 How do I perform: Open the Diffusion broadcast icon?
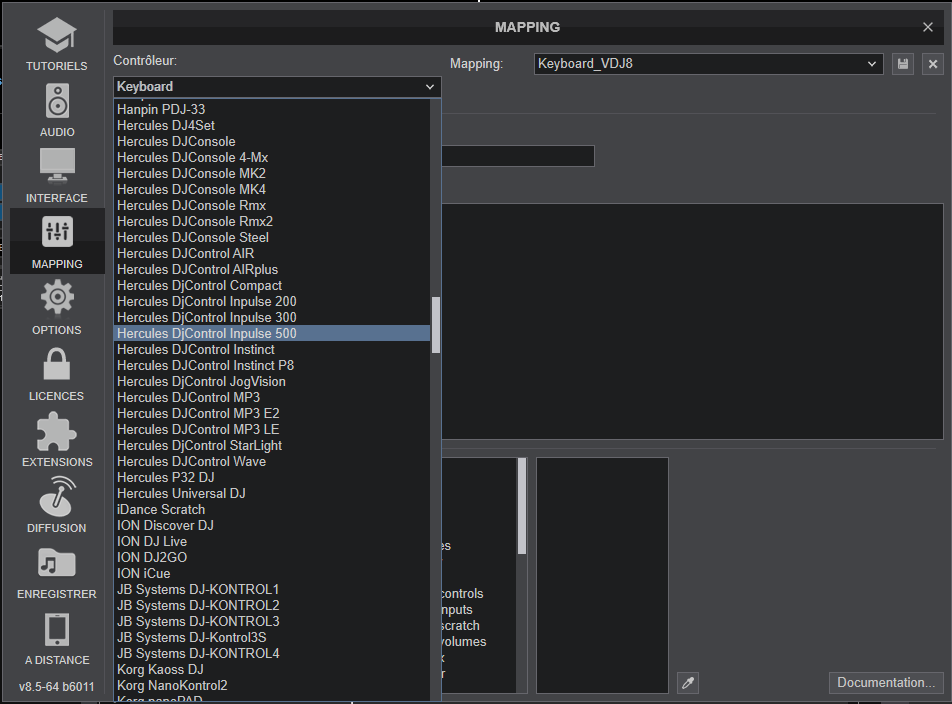tap(57, 496)
